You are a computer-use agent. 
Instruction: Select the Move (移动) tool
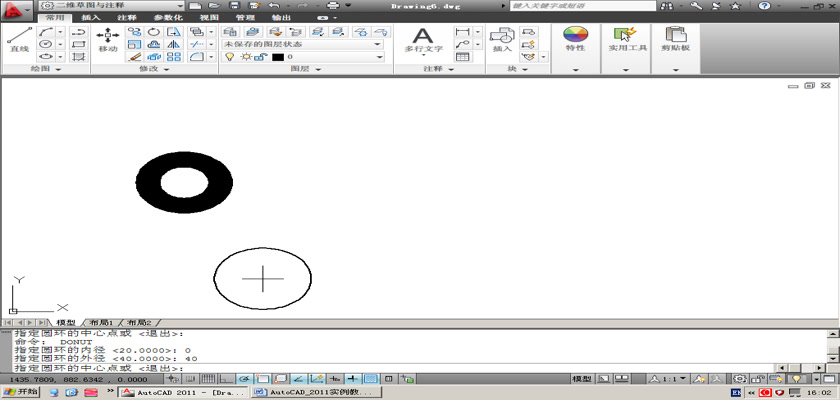(108, 40)
